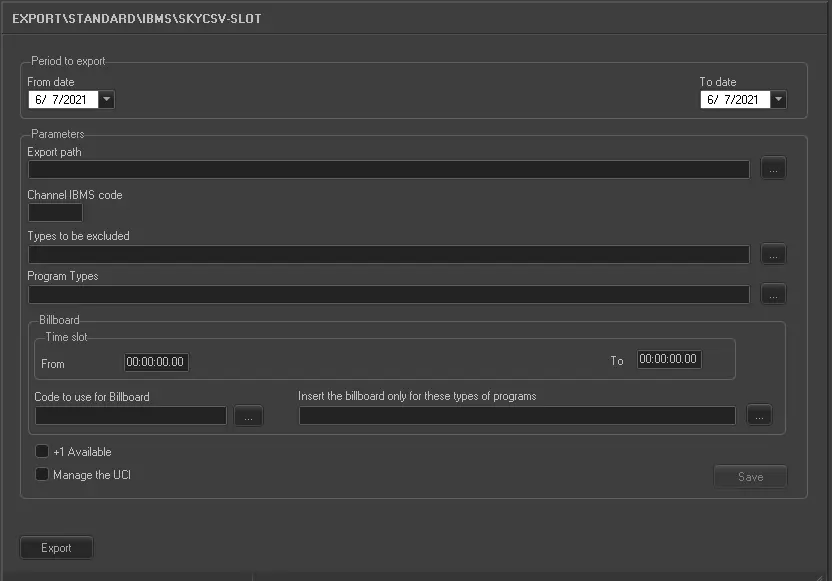Toggle the Manage the UCI checkbox
Viewport: 832px width, 581px height.
click(42, 475)
